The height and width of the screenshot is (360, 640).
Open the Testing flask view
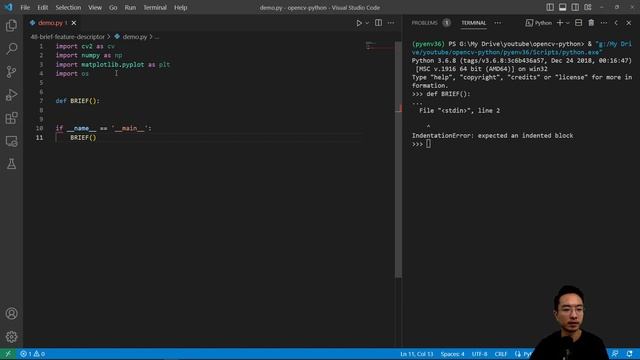pyautogui.click(x=11, y=164)
